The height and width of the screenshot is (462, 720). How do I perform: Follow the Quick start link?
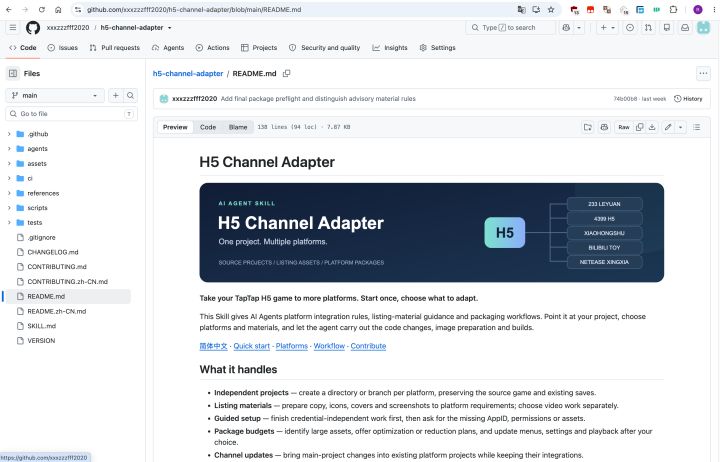click(252, 346)
